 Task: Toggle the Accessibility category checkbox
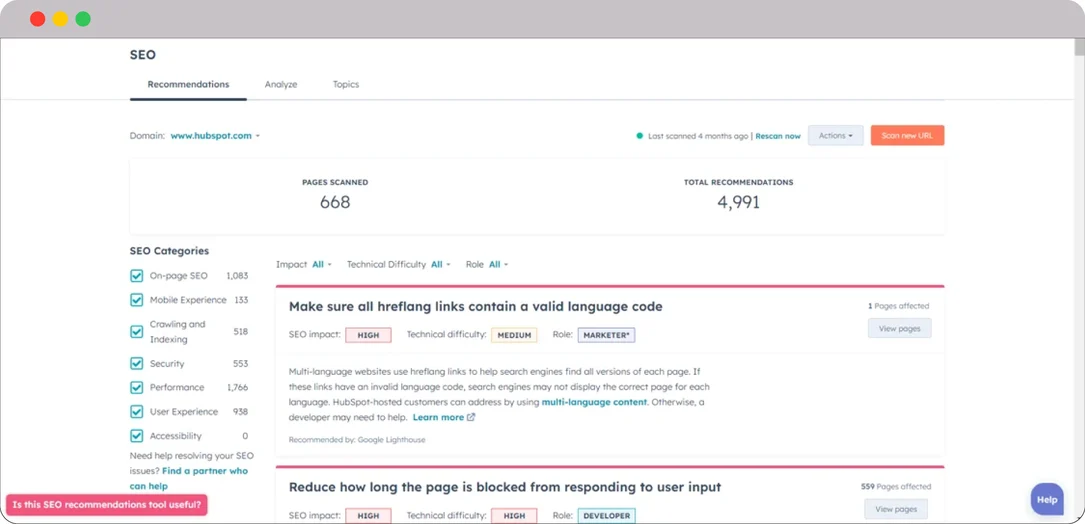(x=136, y=436)
